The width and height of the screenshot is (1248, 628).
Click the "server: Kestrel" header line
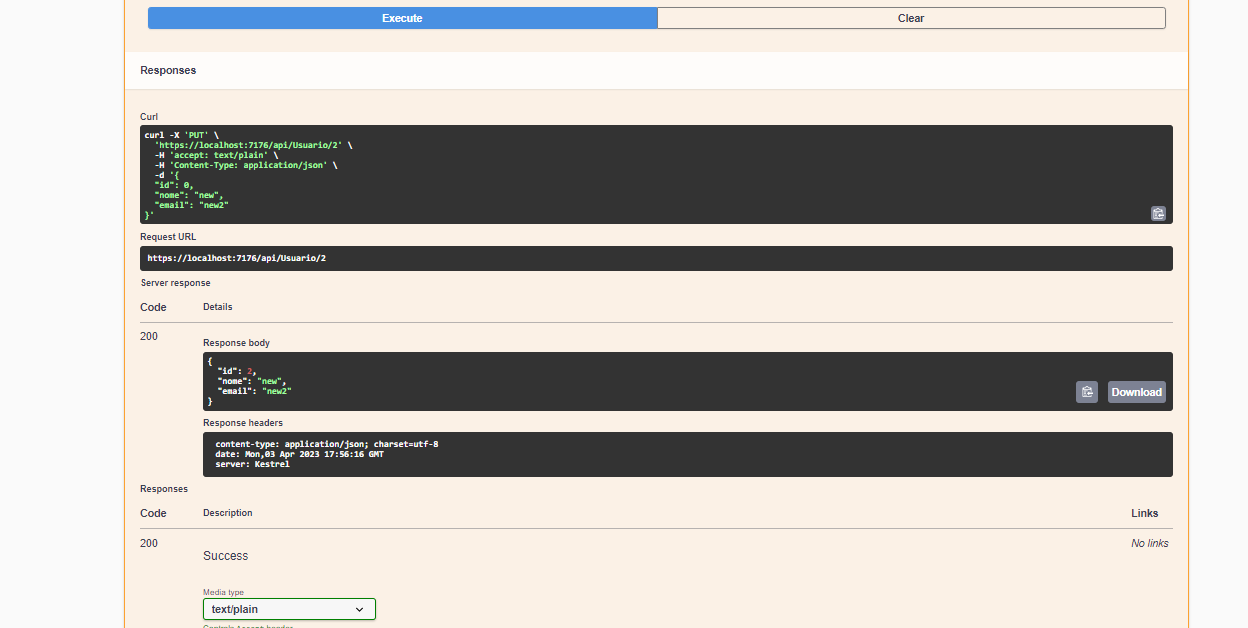[x=252, y=464]
